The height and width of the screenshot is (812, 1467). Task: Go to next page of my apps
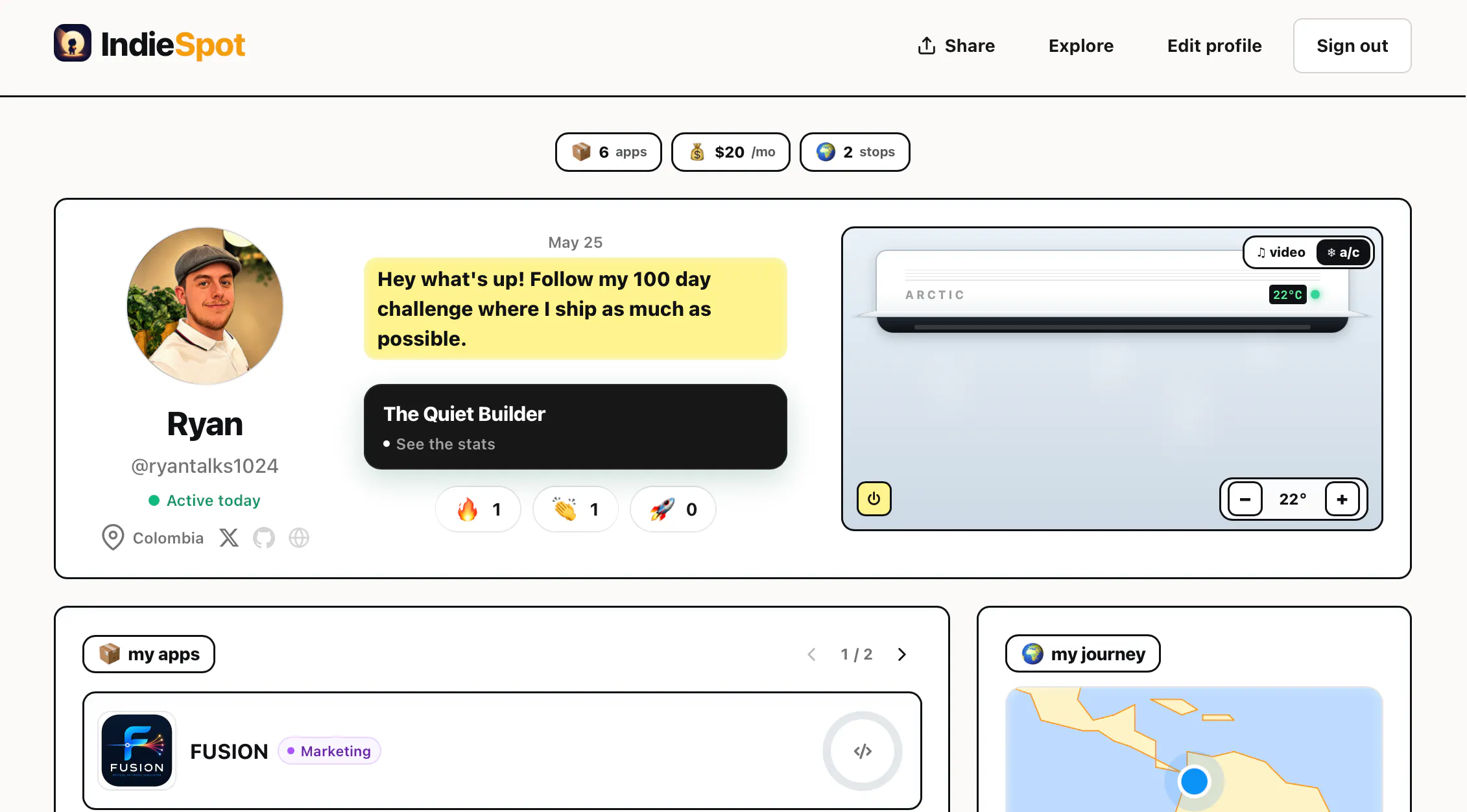(x=901, y=654)
